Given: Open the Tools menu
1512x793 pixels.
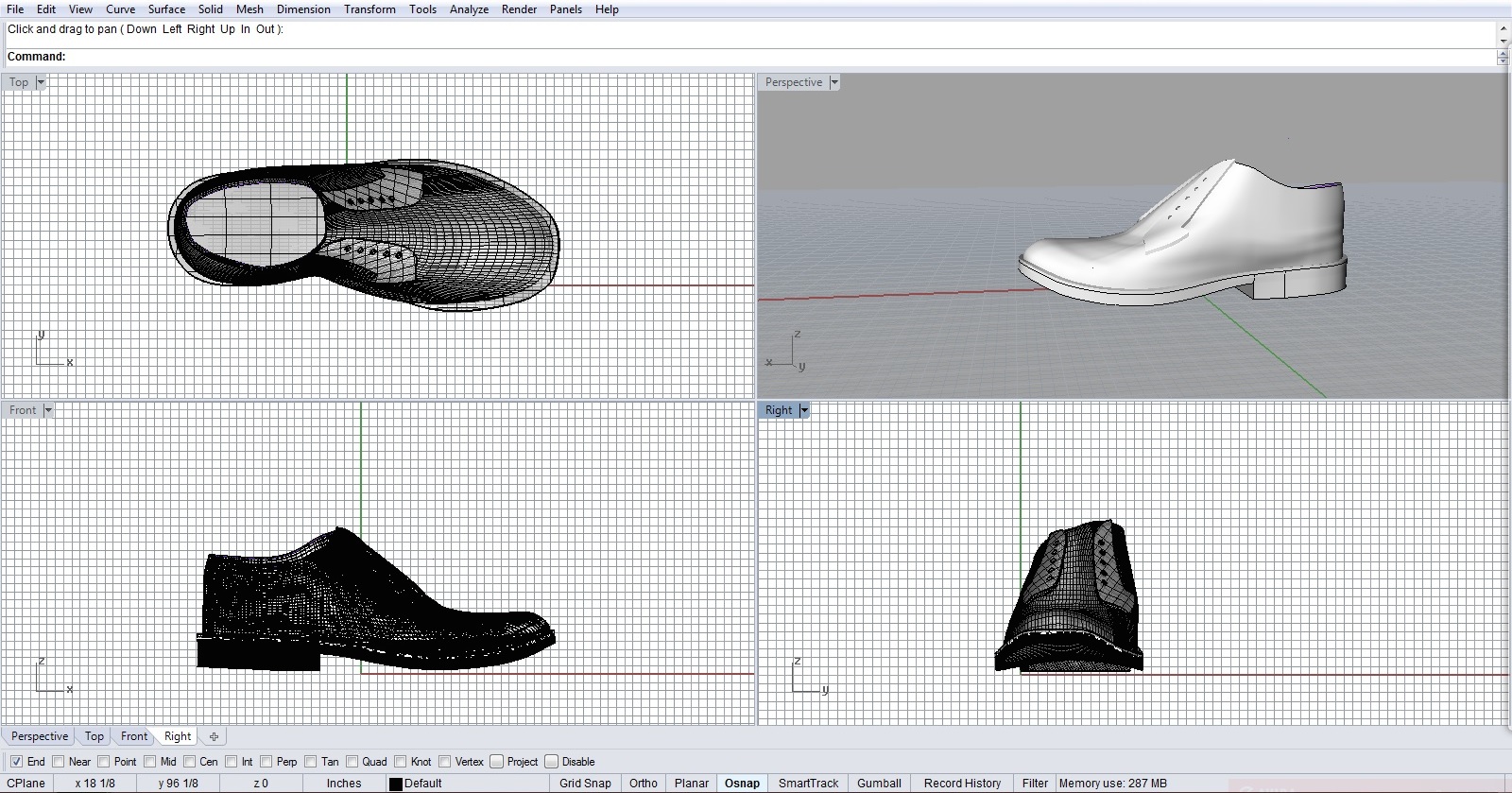Looking at the screenshot, I should pyautogui.click(x=422, y=9).
